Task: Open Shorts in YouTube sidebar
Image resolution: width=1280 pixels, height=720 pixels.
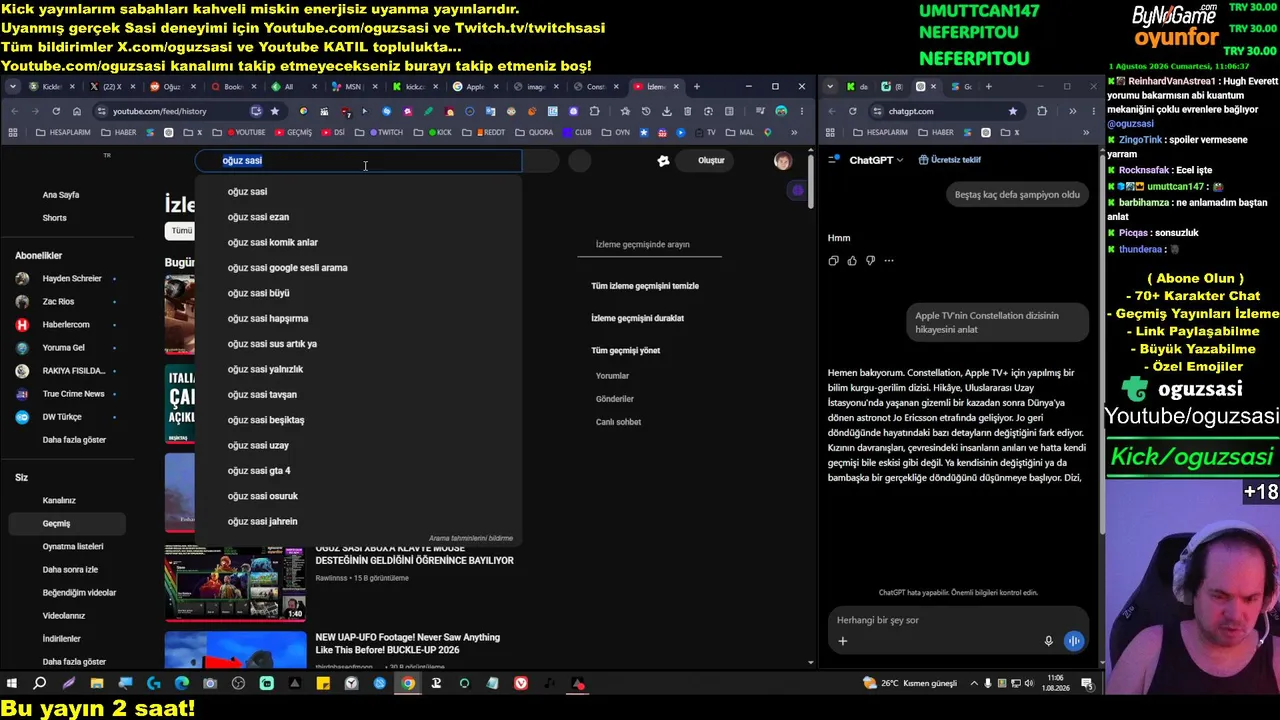Action: (x=55, y=218)
